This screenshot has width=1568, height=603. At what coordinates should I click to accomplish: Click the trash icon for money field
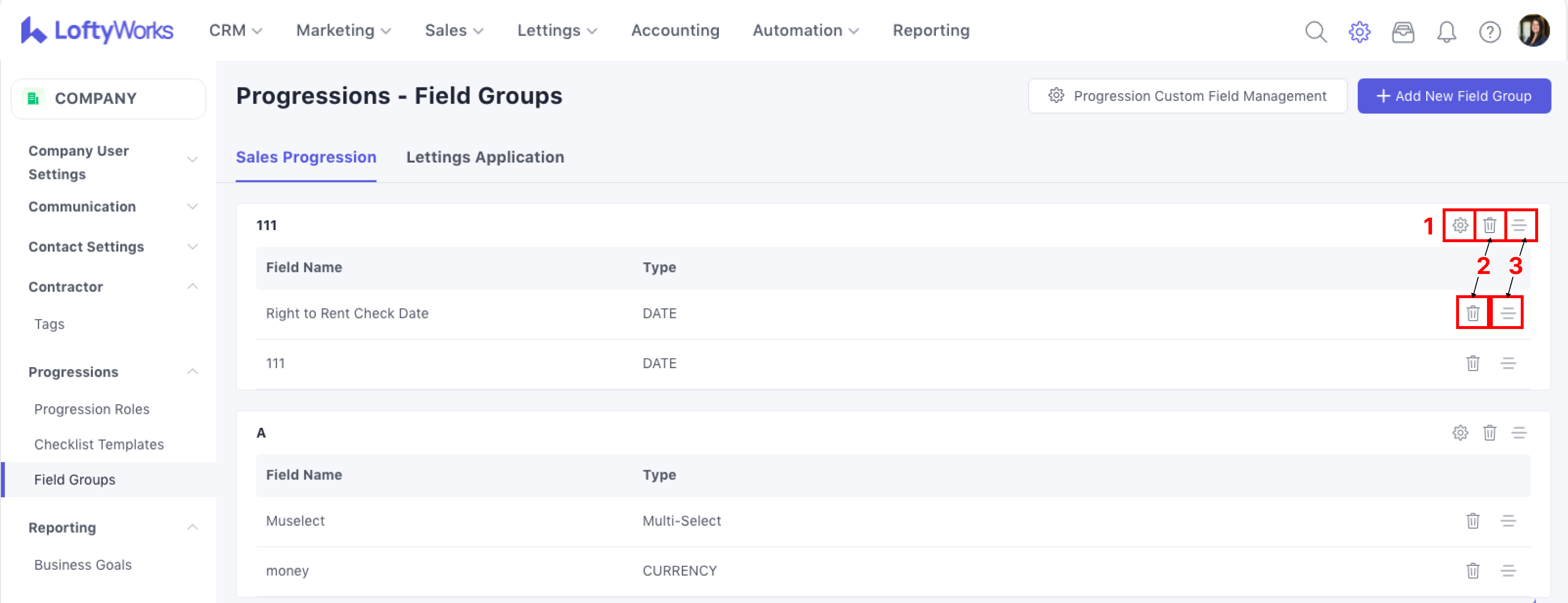tap(1473, 571)
